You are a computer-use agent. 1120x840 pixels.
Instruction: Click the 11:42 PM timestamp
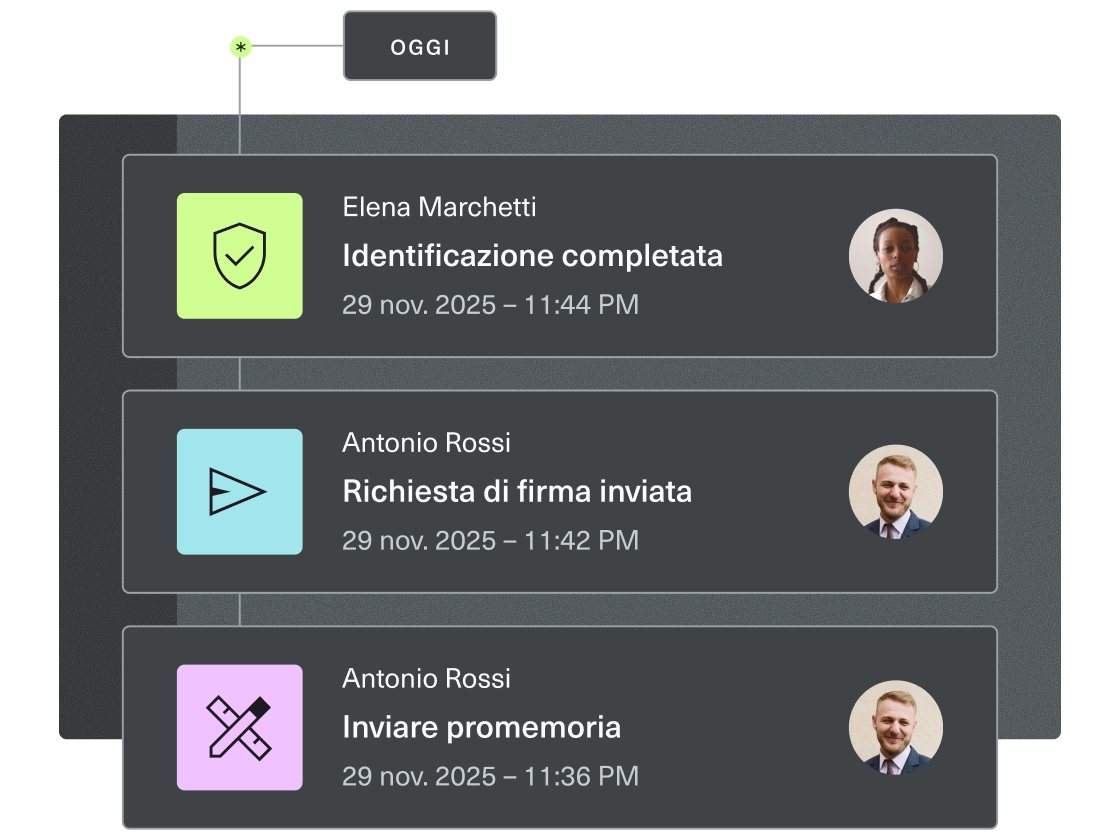pos(490,541)
